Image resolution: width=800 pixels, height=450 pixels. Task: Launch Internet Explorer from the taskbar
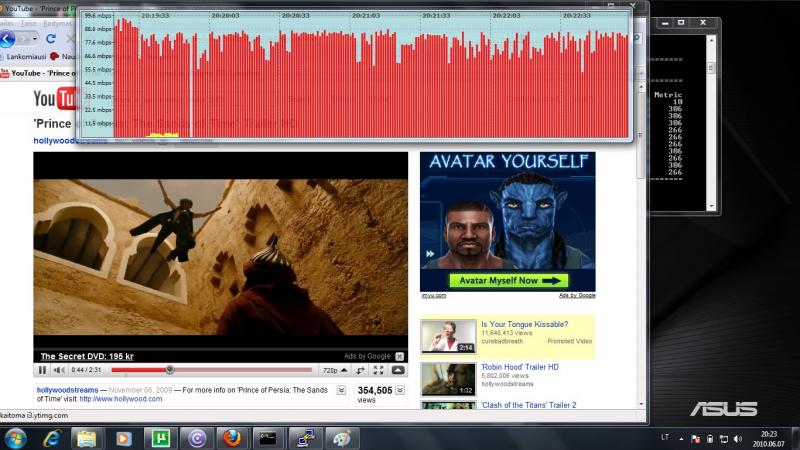pyautogui.click(x=52, y=438)
